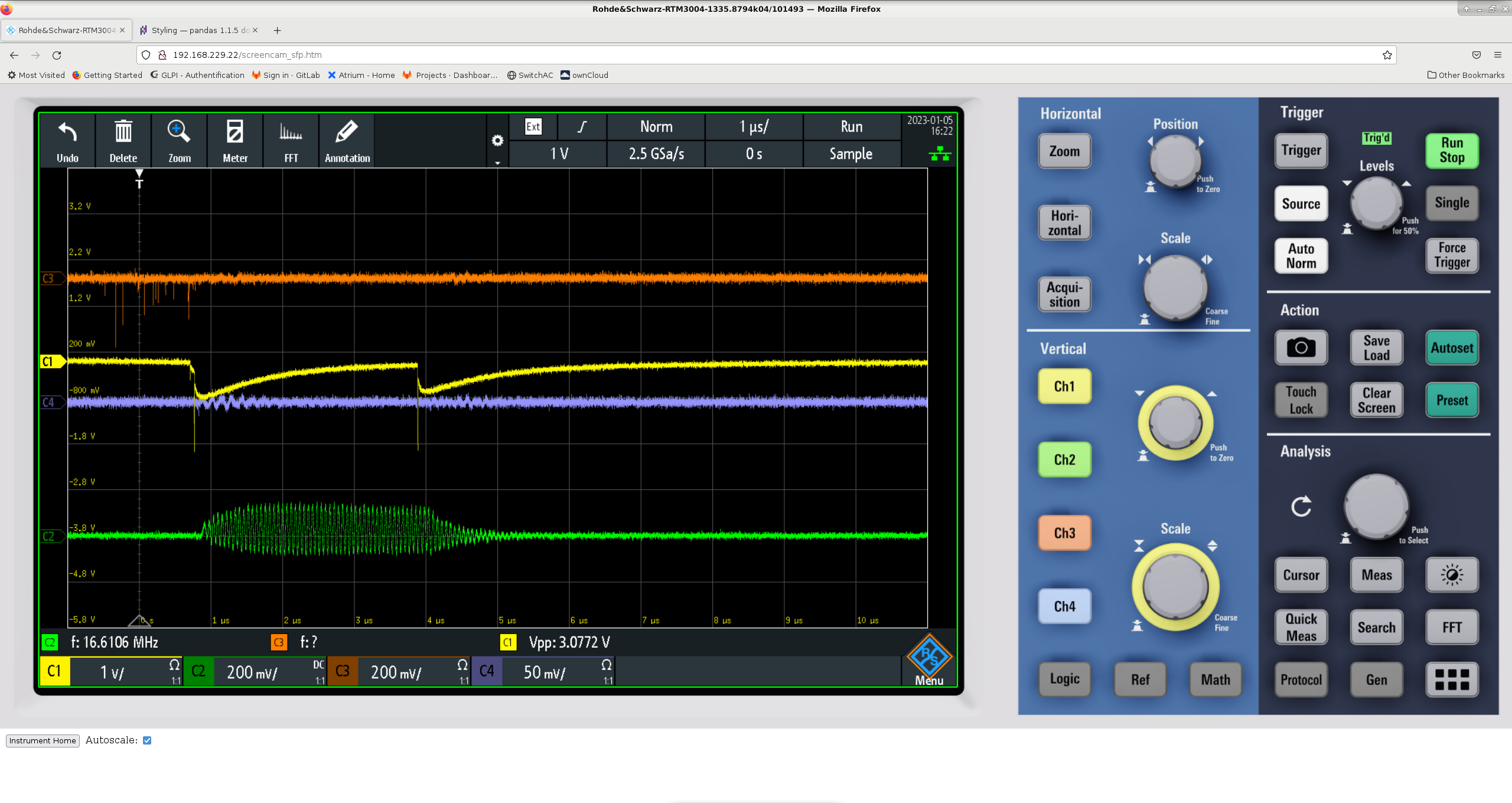Toggle the Run Stop acquisition button
Image resolution: width=1512 pixels, height=803 pixels.
tap(1451, 151)
